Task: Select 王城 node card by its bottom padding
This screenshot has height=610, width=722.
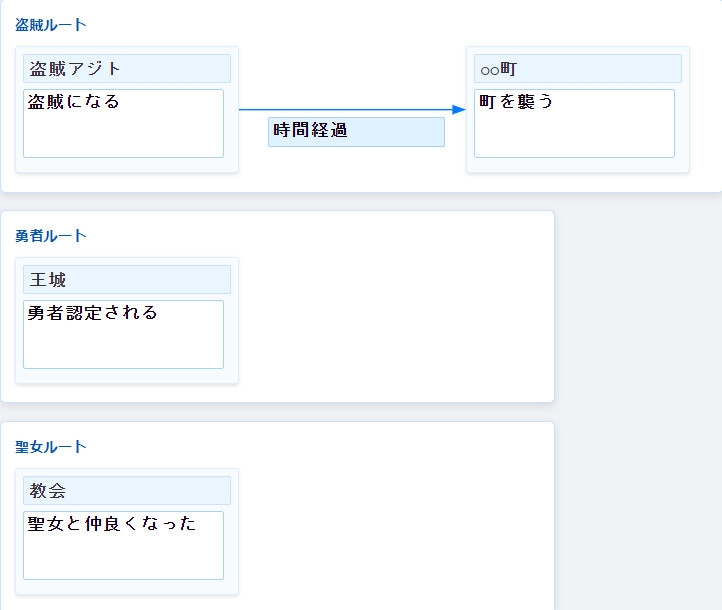Action: point(127,376)
